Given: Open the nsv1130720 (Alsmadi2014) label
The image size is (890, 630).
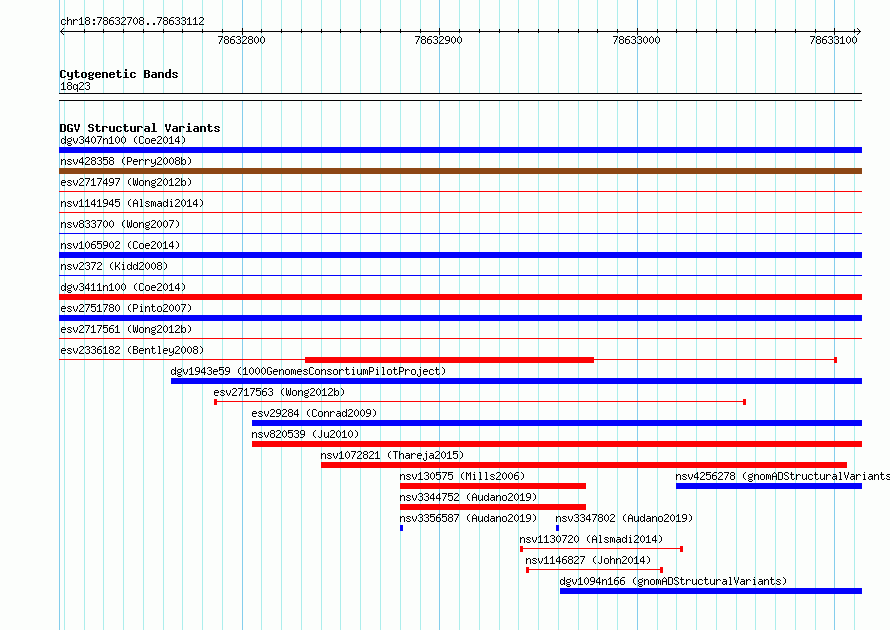Looking at the screenshot, I should click(x=591, y=539).
